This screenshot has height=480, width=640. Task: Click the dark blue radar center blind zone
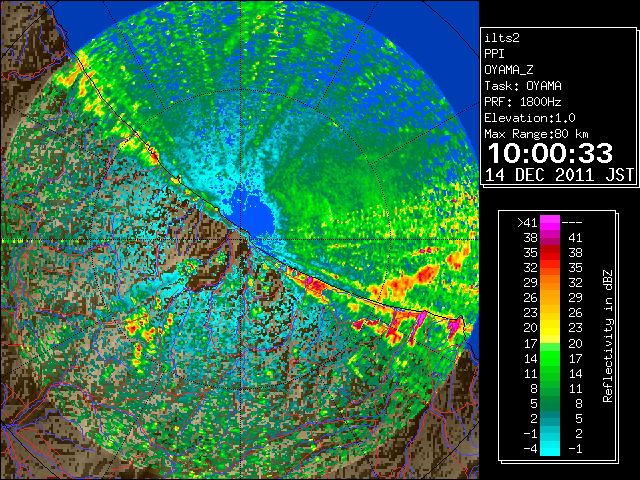[x=253, y=216]
